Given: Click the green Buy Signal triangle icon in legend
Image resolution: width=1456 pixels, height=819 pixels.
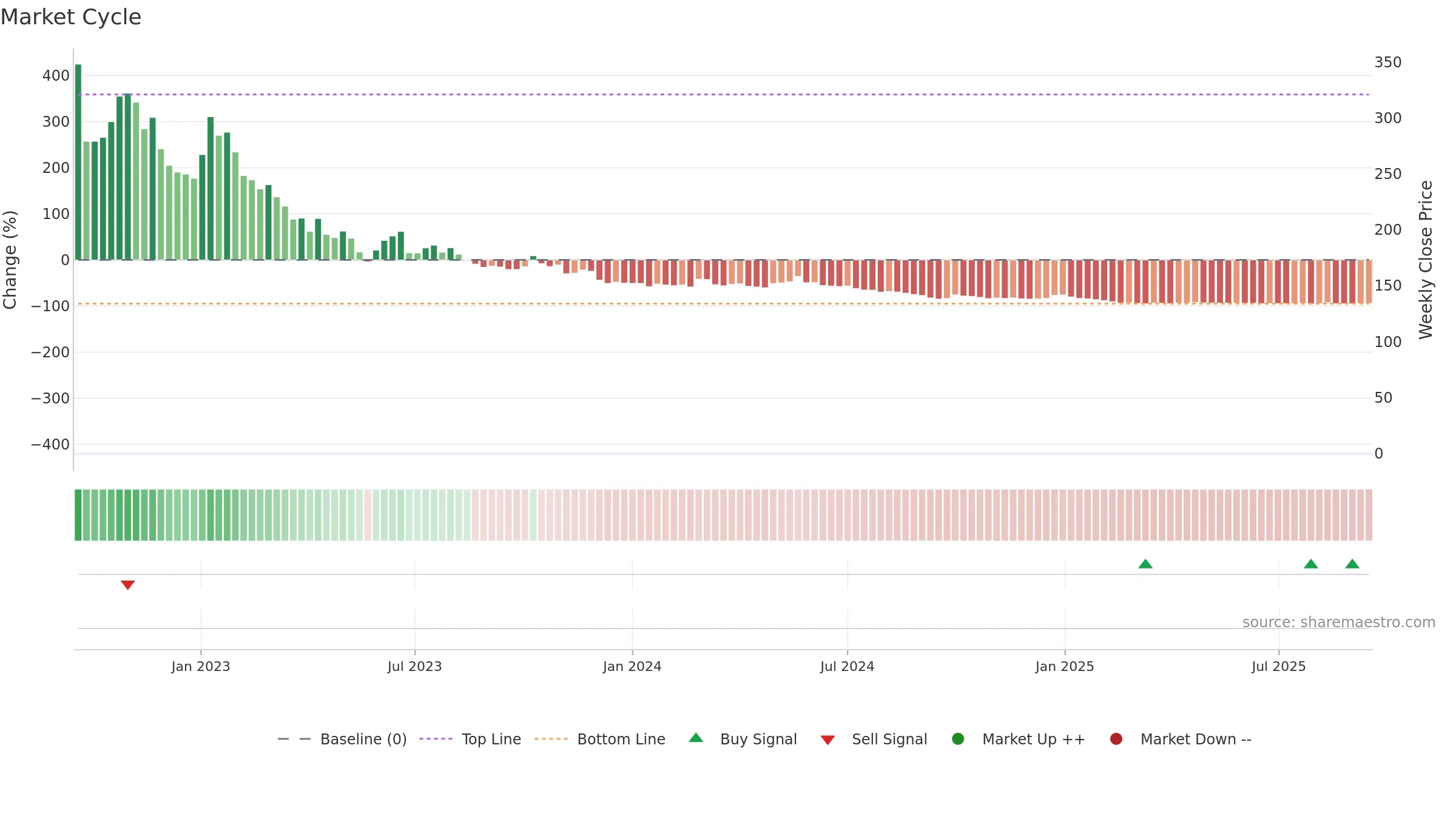Looking at the screenshot, I should pos(696,738).
